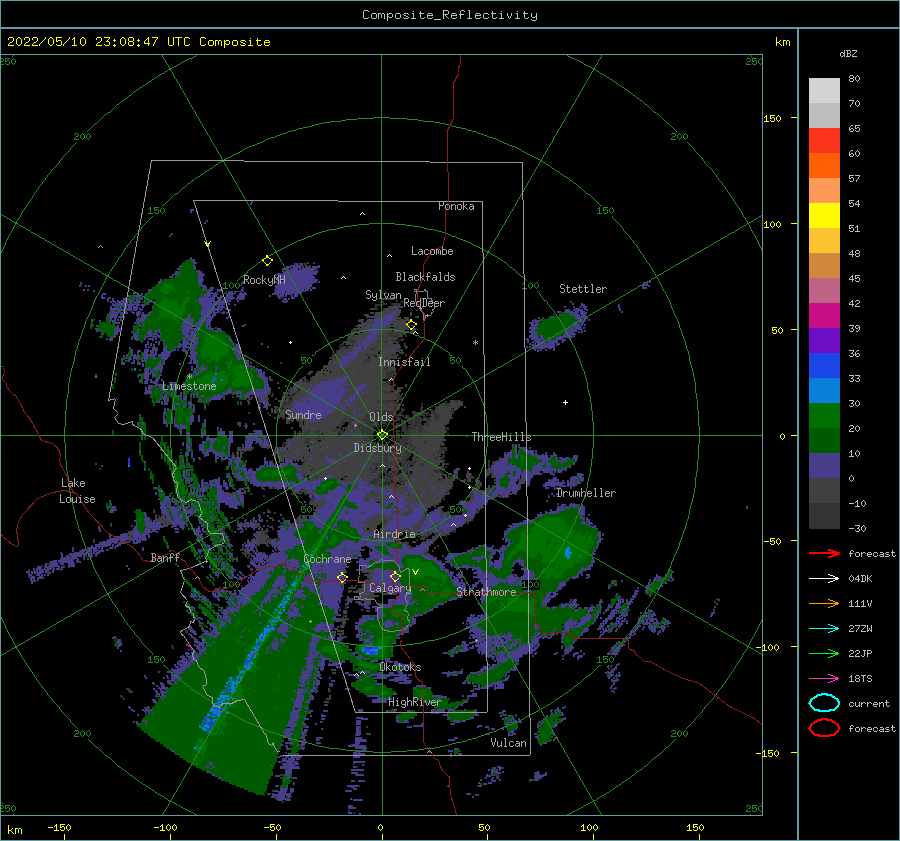Screen dimensions: 900x841
Task: Click the dBZ legend heading
Action: [x=848, y=53]
